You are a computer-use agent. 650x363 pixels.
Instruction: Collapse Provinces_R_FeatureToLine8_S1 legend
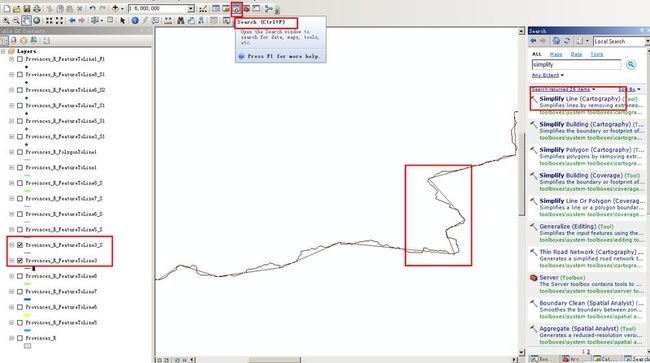point(12,75)
